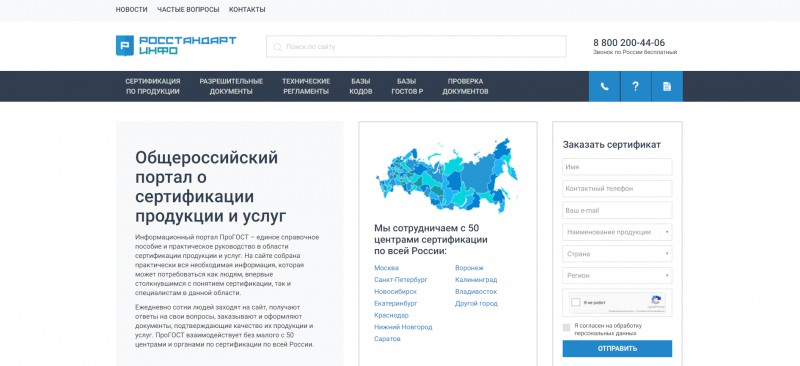Click the Заказать сертификат form heading

pos(612,144)
